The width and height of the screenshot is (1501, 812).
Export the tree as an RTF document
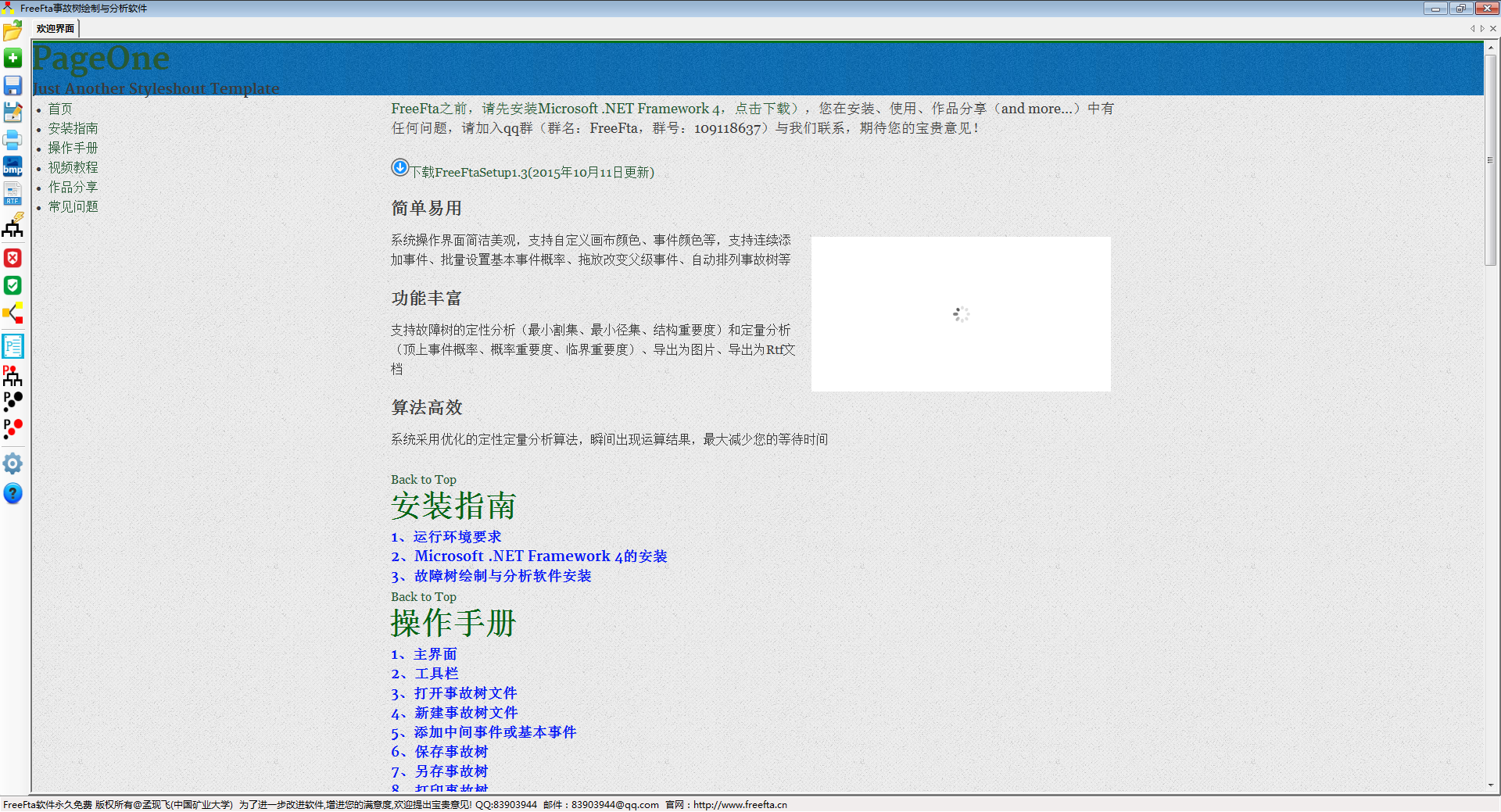(x=13, y=194)
